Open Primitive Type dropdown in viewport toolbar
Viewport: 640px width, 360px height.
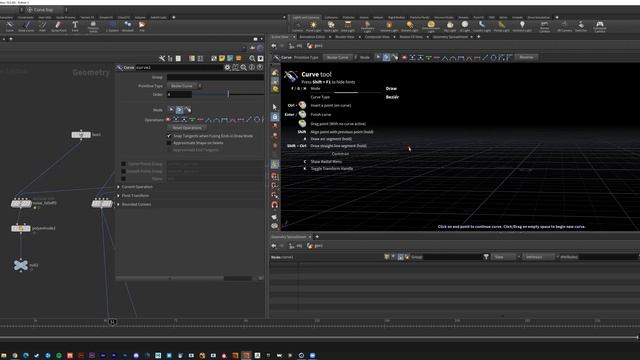339,57
